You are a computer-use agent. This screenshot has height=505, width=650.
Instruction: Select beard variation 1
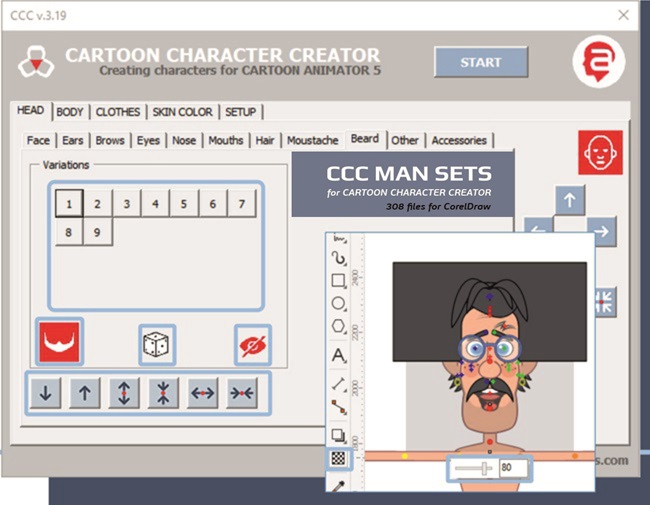(x=68, y=204)
